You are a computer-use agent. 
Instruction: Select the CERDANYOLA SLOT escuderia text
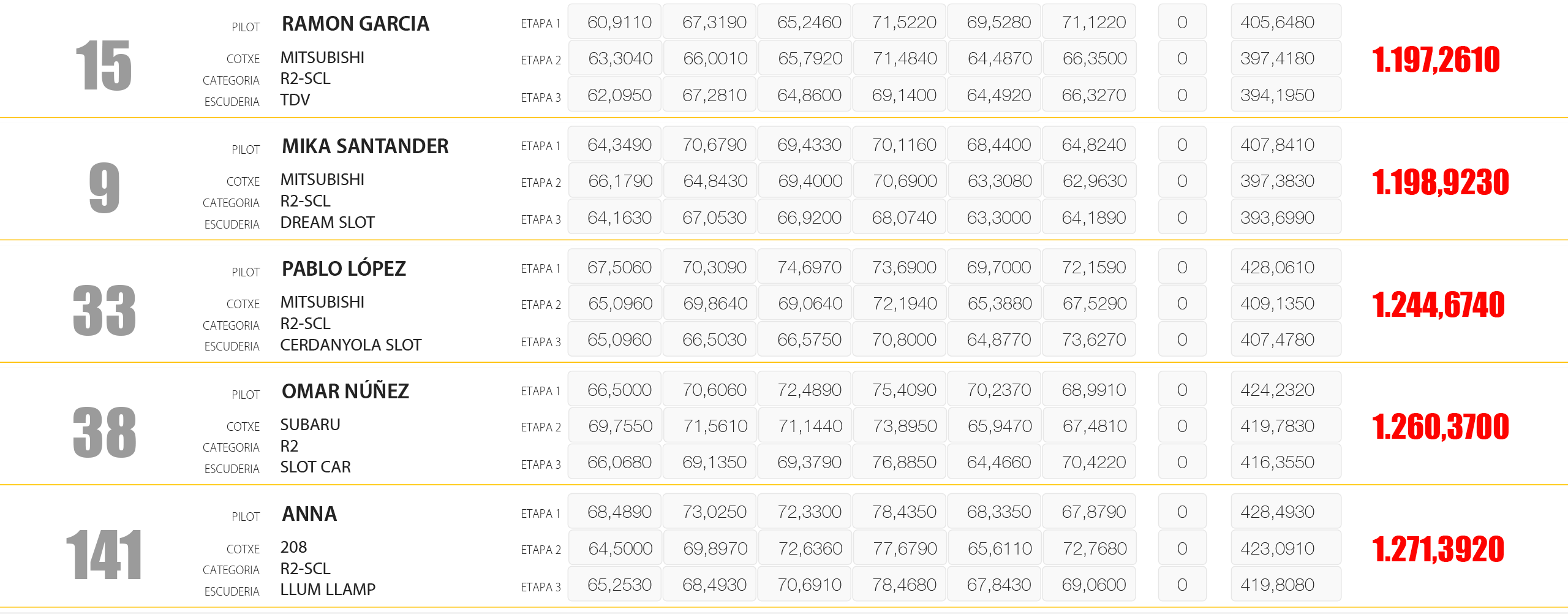coord(350,345)
